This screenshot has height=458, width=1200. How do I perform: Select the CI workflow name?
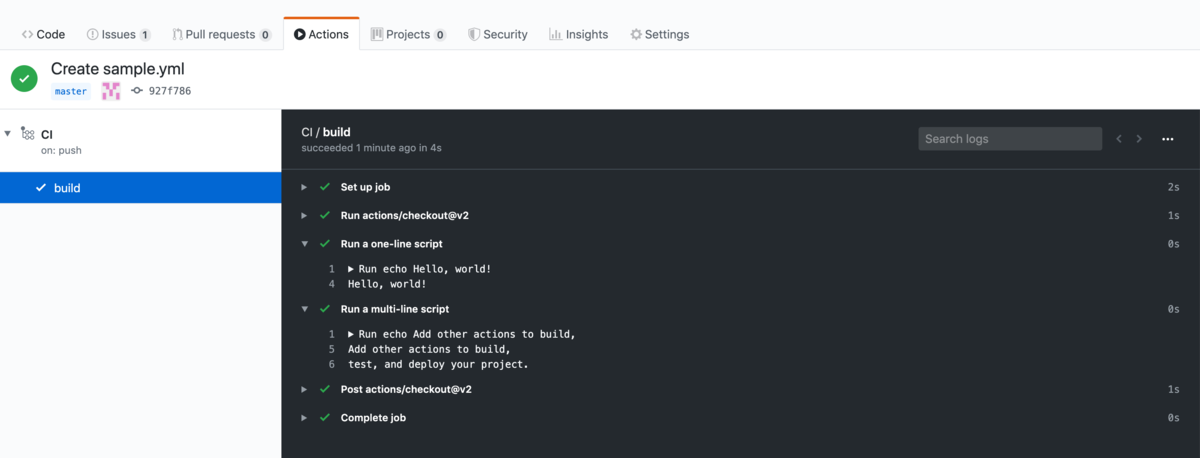(47, 134)
